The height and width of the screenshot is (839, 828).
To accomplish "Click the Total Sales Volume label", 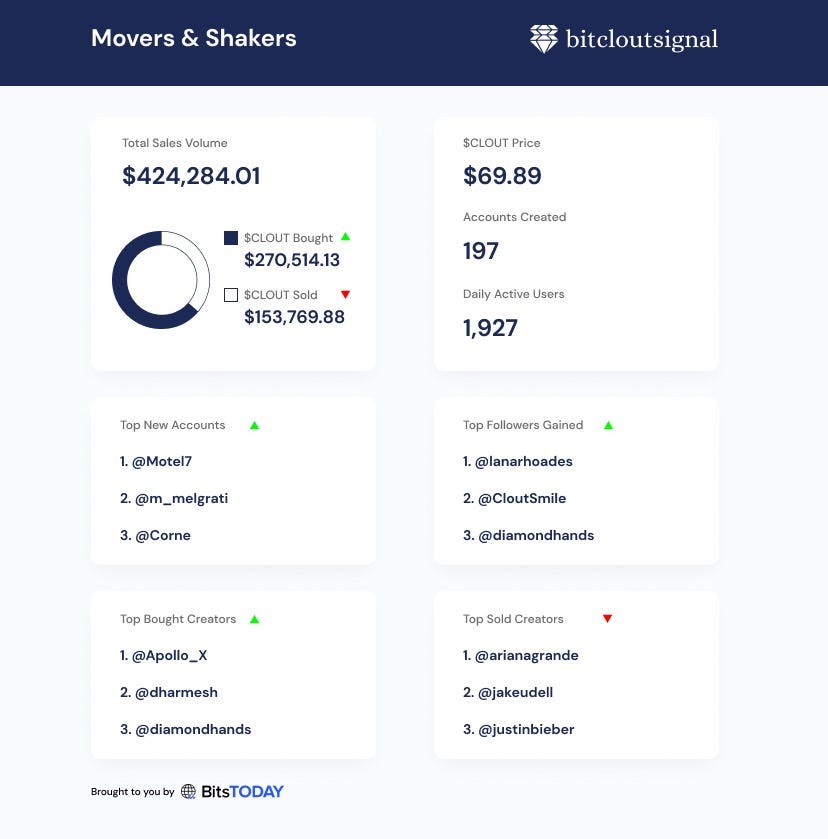I will pyautogui.click(x=174, y=143).
